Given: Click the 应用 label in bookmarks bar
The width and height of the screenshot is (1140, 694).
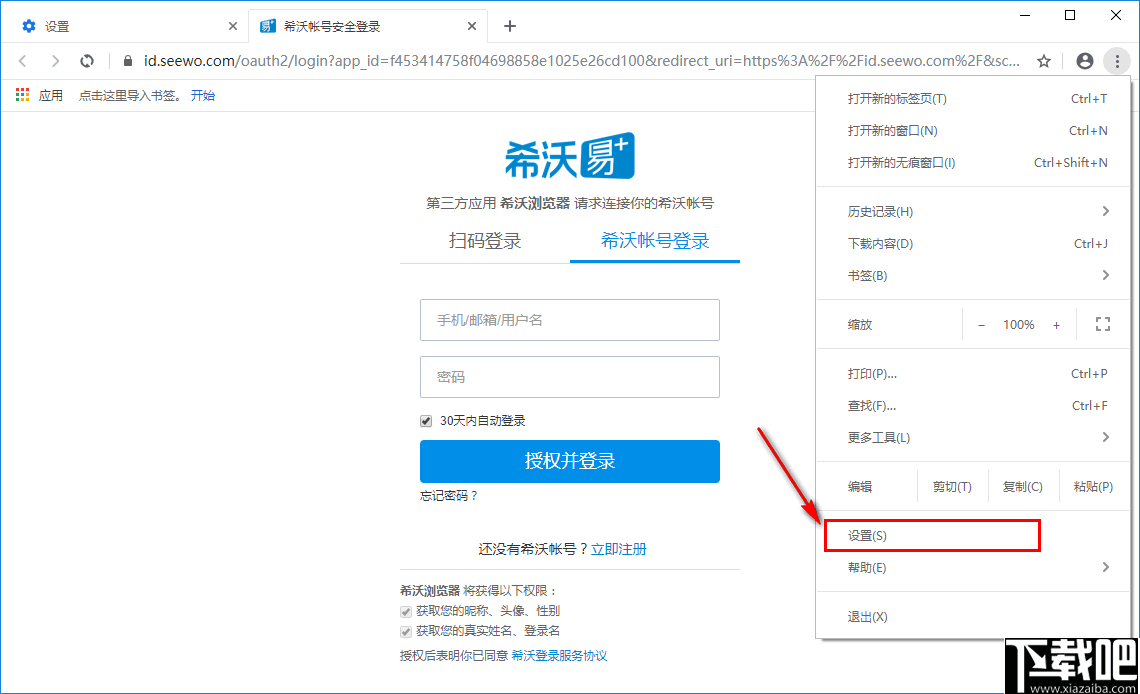Looking at the screenshot, I should point(51,95).
